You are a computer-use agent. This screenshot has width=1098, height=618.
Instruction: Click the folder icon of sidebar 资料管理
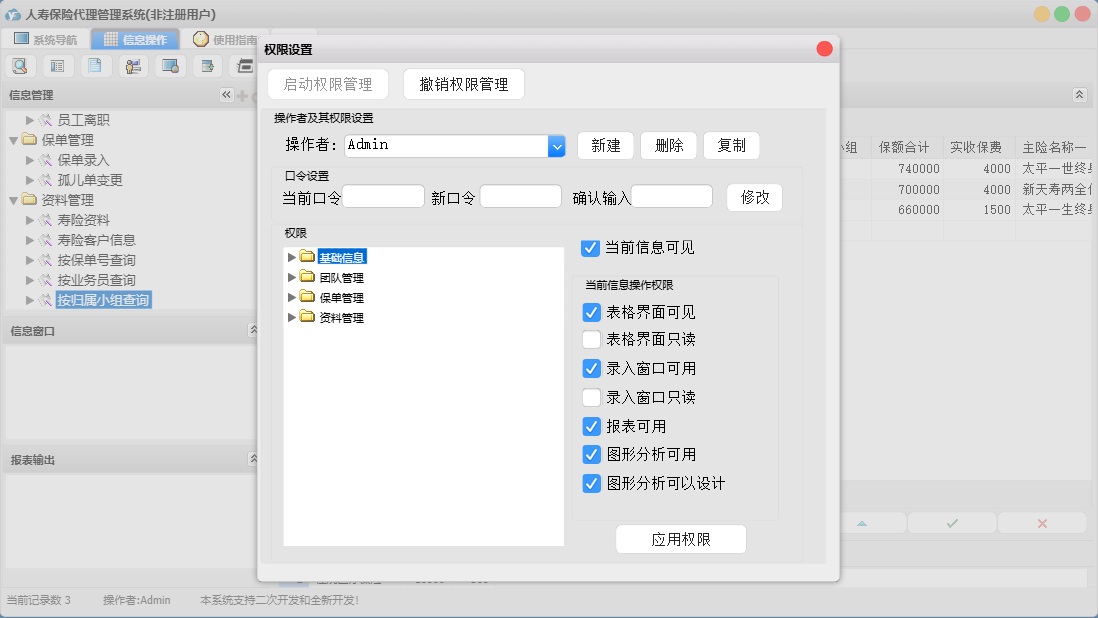(x=29, y=199)
